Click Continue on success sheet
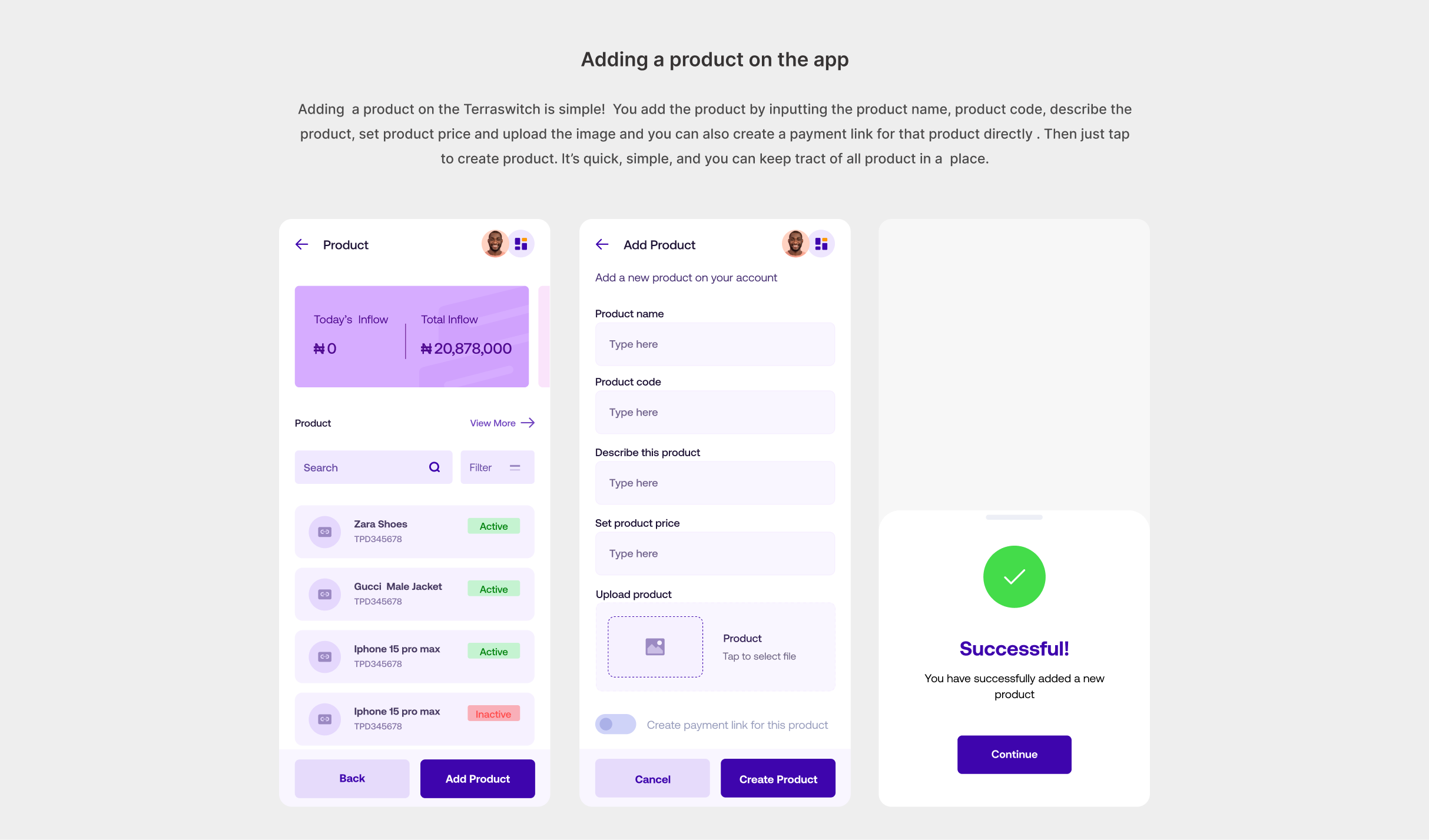The image size is (1429, 840). (x=1014, y=755)
